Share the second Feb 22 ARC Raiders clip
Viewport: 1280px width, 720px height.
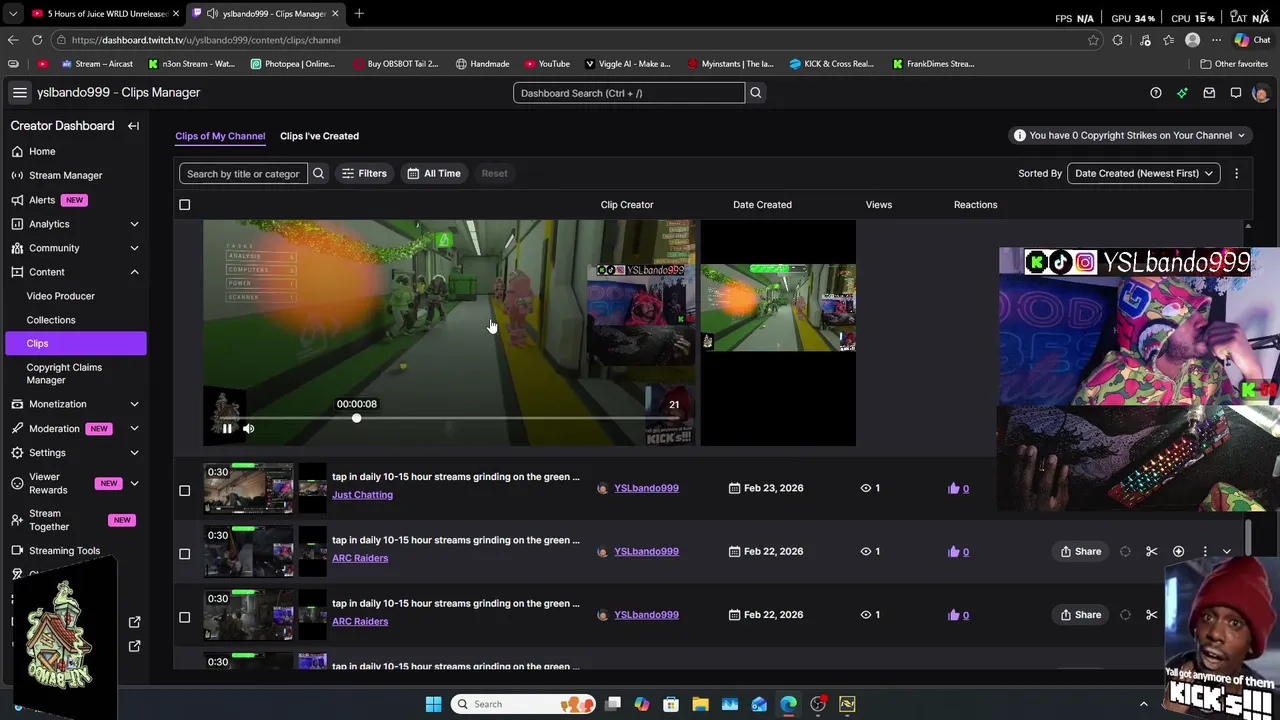(1081, 615)
